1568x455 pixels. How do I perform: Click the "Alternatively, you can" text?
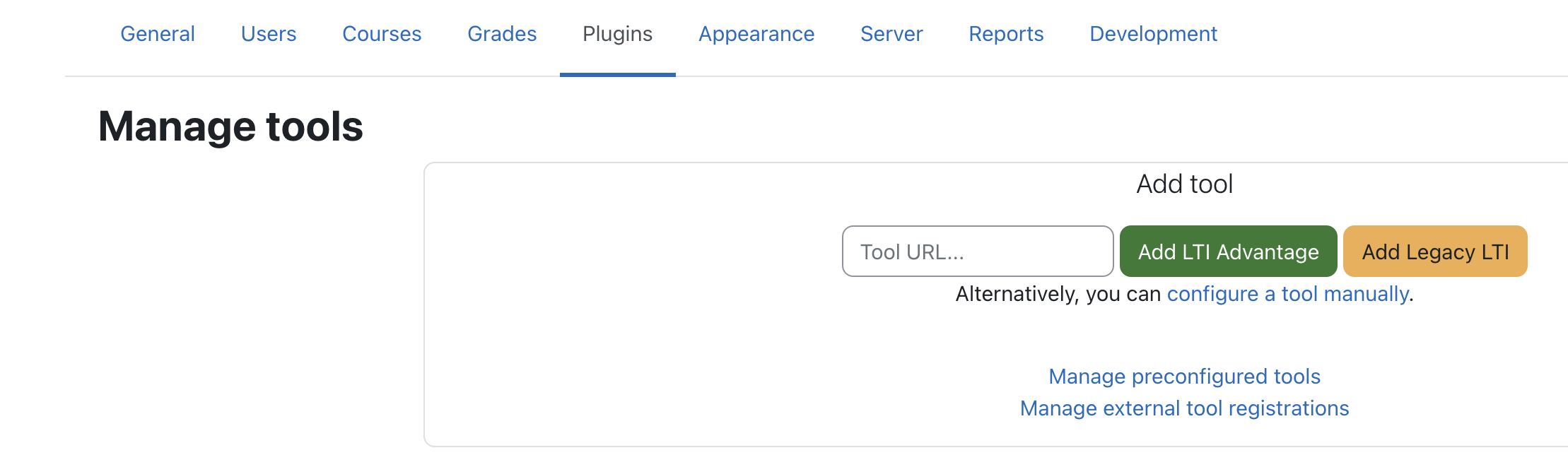(1058, 294)
